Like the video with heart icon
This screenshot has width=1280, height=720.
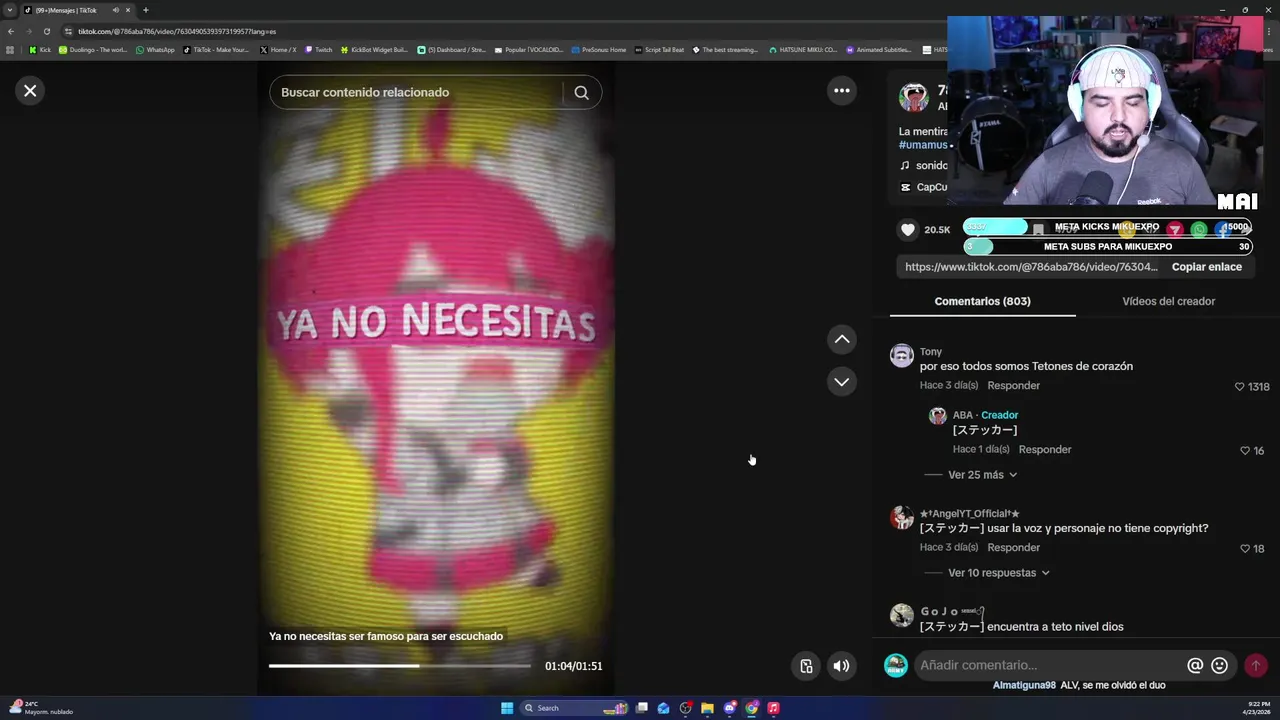coord(908,230)
